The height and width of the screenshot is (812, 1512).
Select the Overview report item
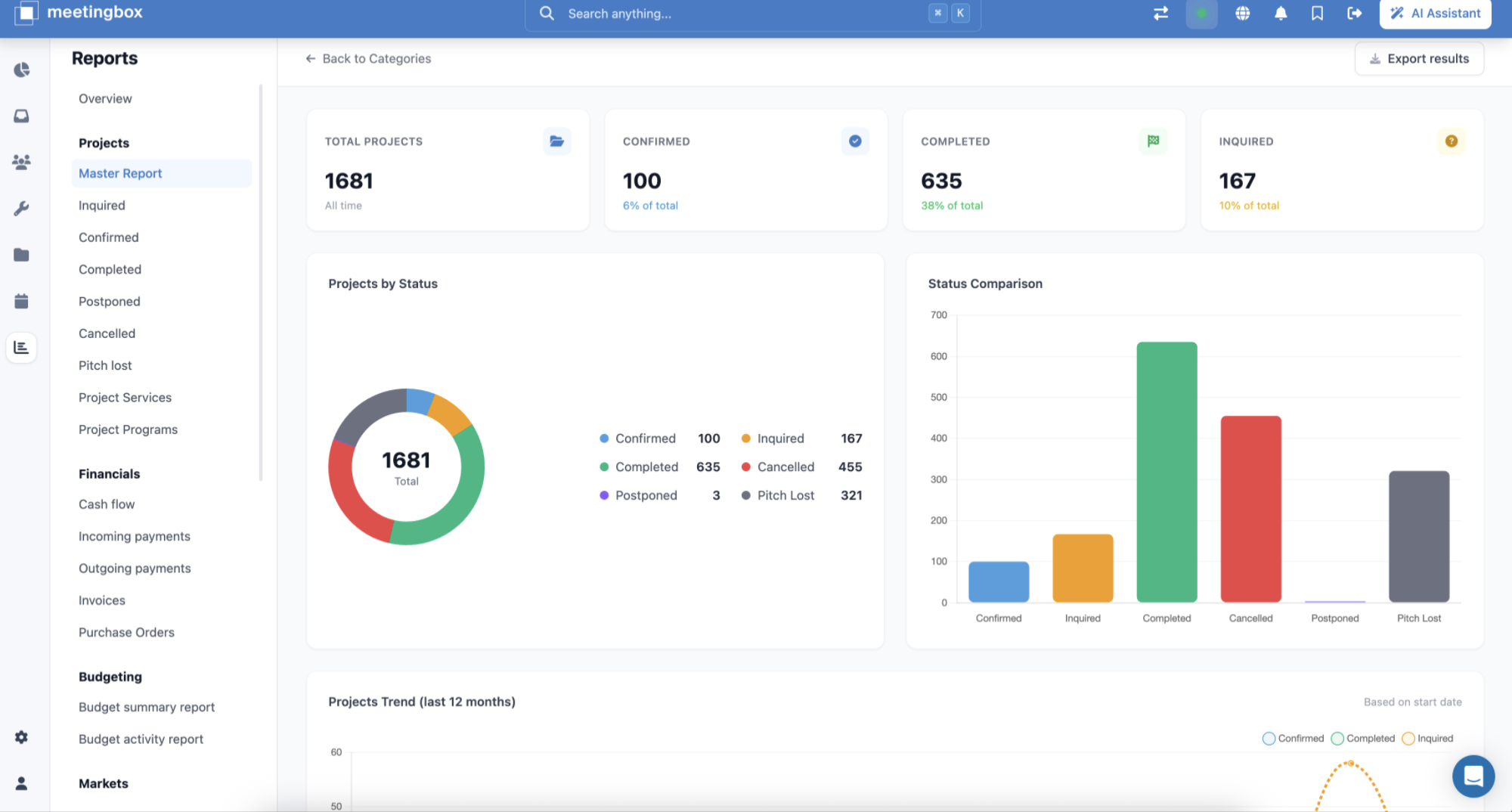pos(105,98)
